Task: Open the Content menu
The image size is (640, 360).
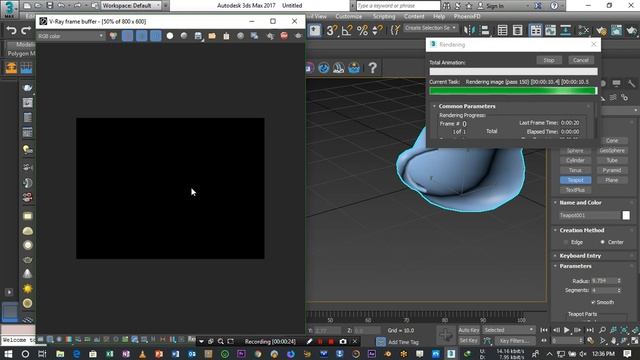Action: point(414,16)
